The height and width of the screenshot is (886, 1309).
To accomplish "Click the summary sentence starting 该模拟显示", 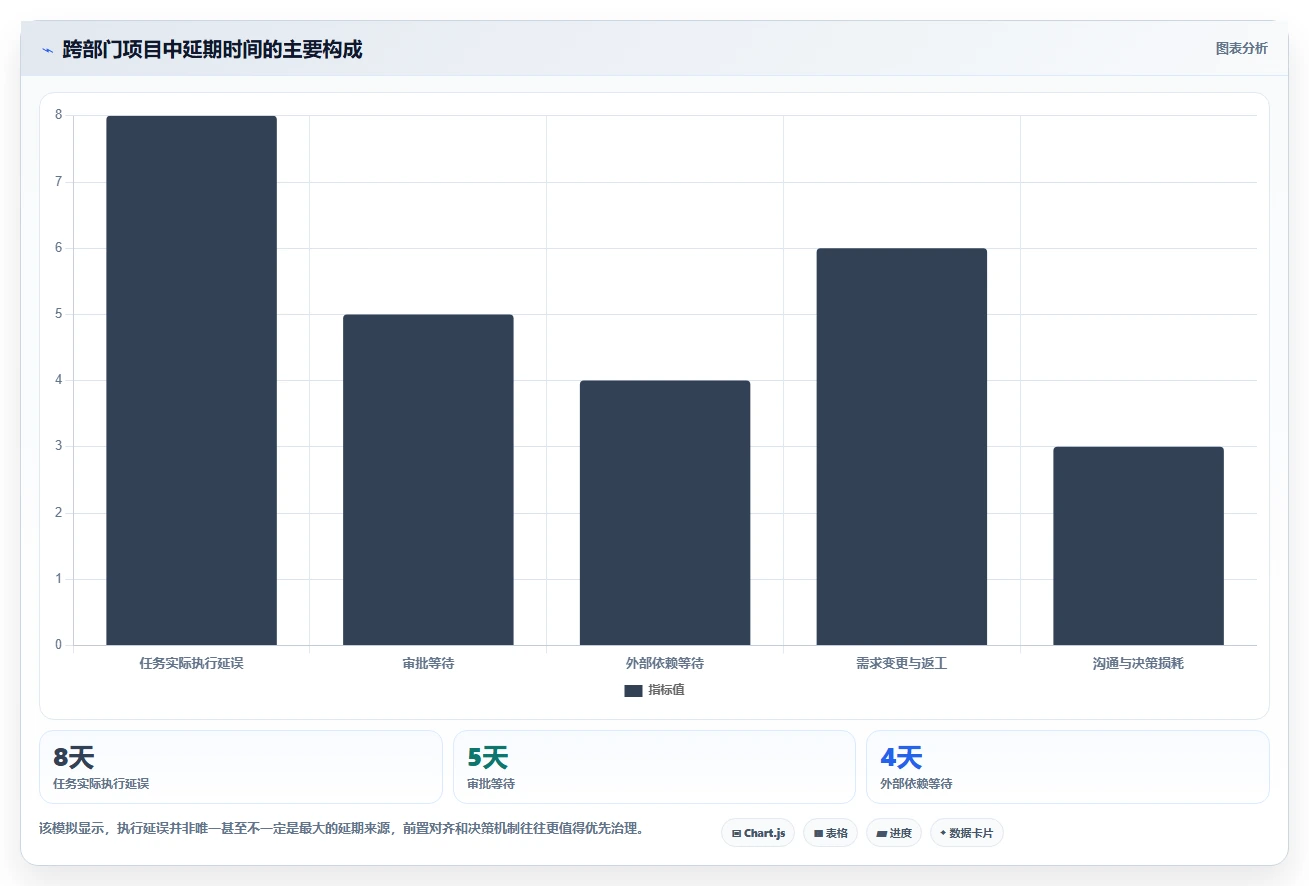I will point(344,828).
